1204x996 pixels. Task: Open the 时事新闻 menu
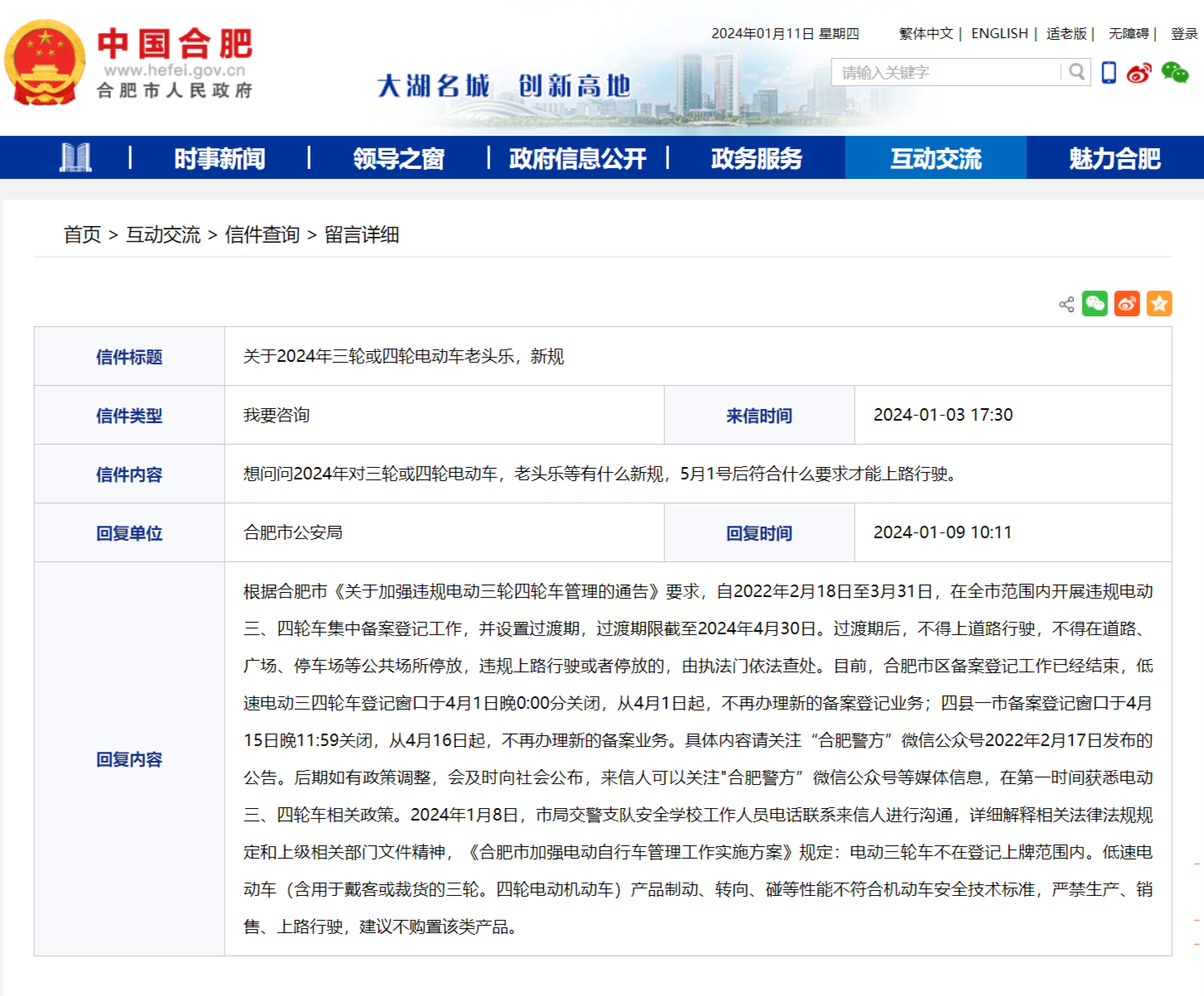(x=219, y=158)
